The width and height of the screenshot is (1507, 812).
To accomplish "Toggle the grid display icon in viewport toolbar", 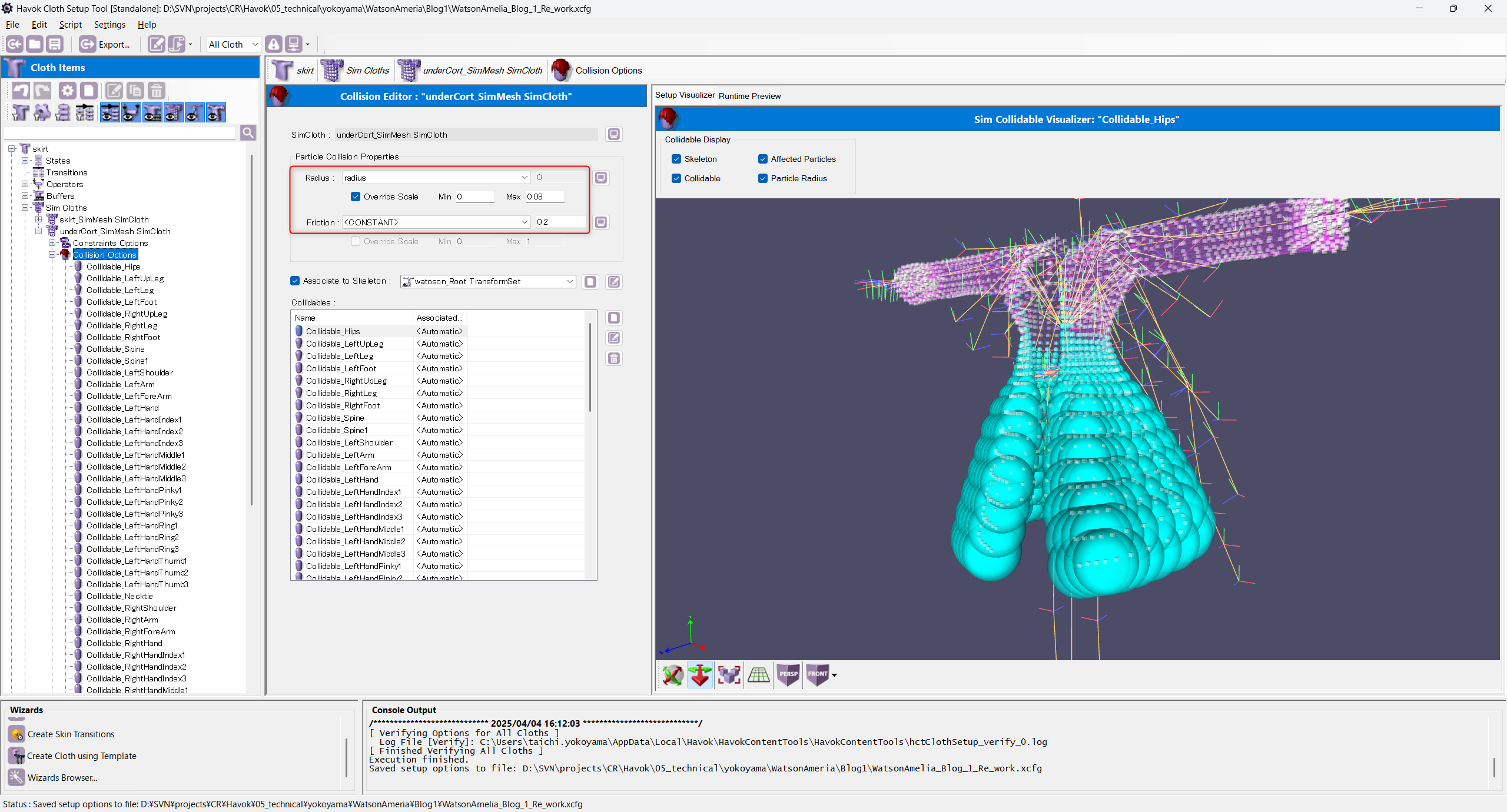I will (x=759, y=675).
